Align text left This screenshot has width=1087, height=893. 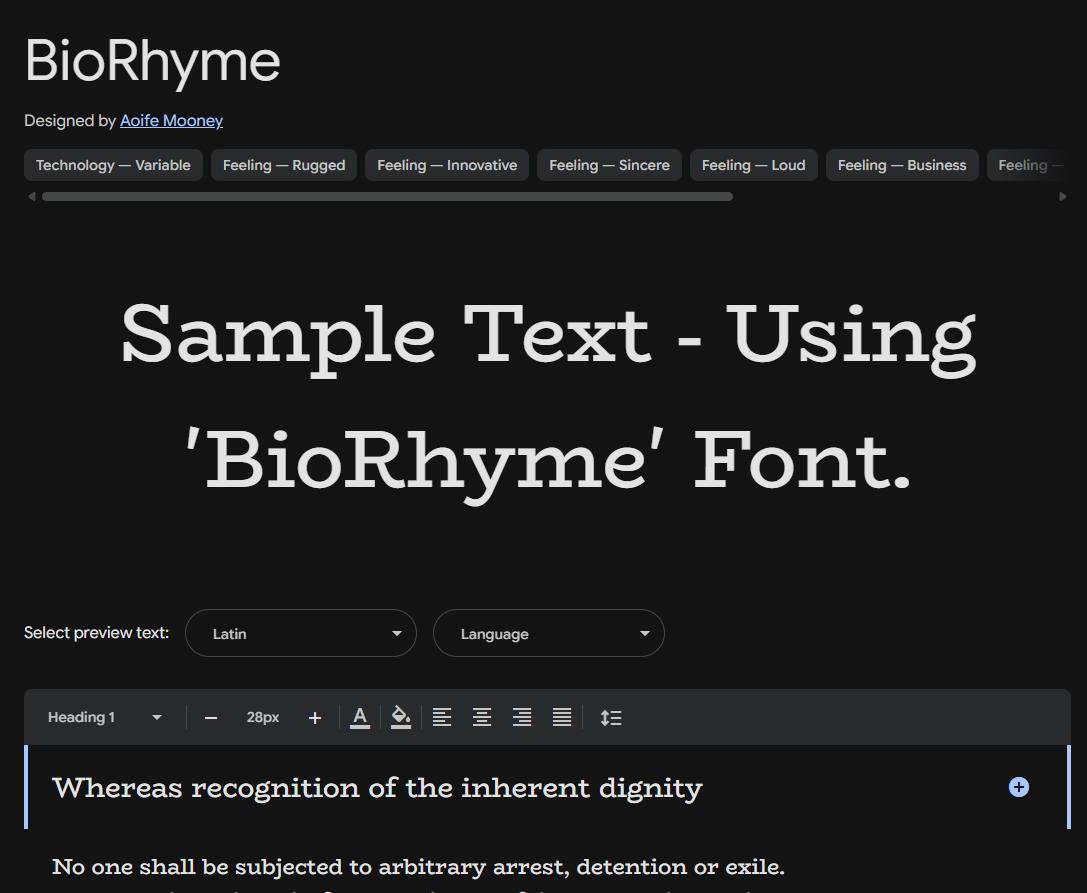pos(442,718)
